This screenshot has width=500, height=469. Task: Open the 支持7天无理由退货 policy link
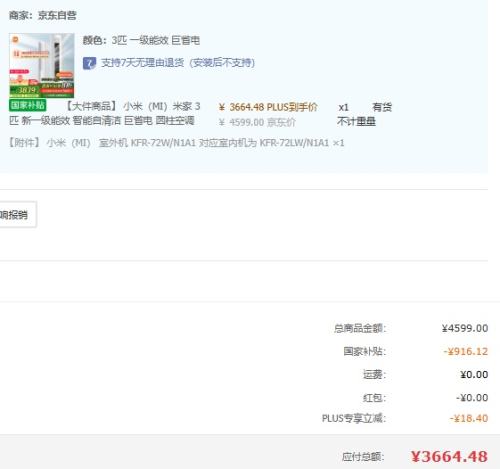[178, 63]
